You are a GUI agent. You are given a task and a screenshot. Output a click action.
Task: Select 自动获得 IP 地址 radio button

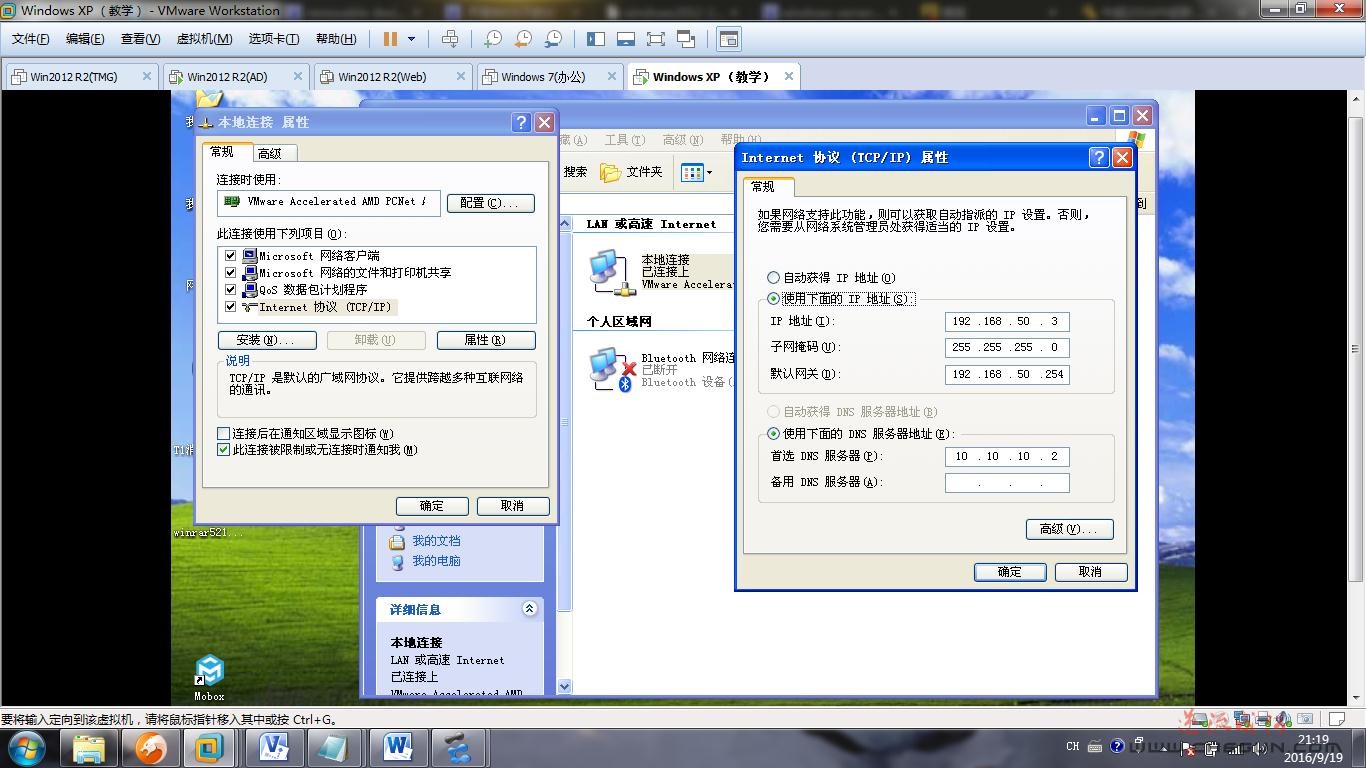[x=773, y=278]
